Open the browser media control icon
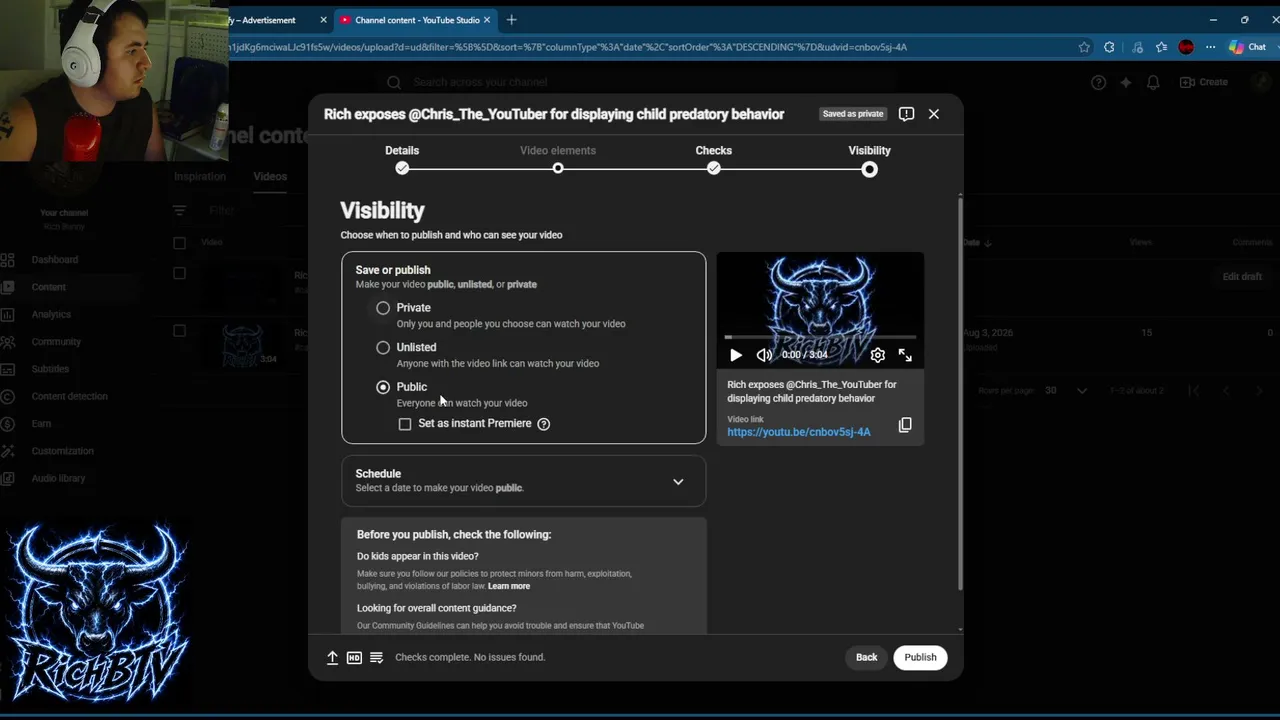The width and height of the screenshot is (1280, 720). [x=1137, y=47]
